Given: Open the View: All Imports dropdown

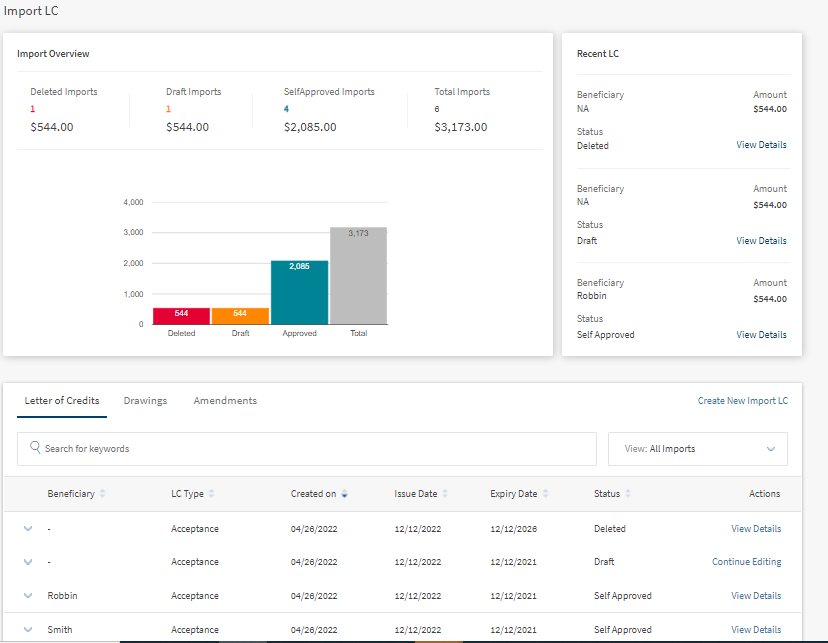Looking at the screenshot, I should (697, 449).
